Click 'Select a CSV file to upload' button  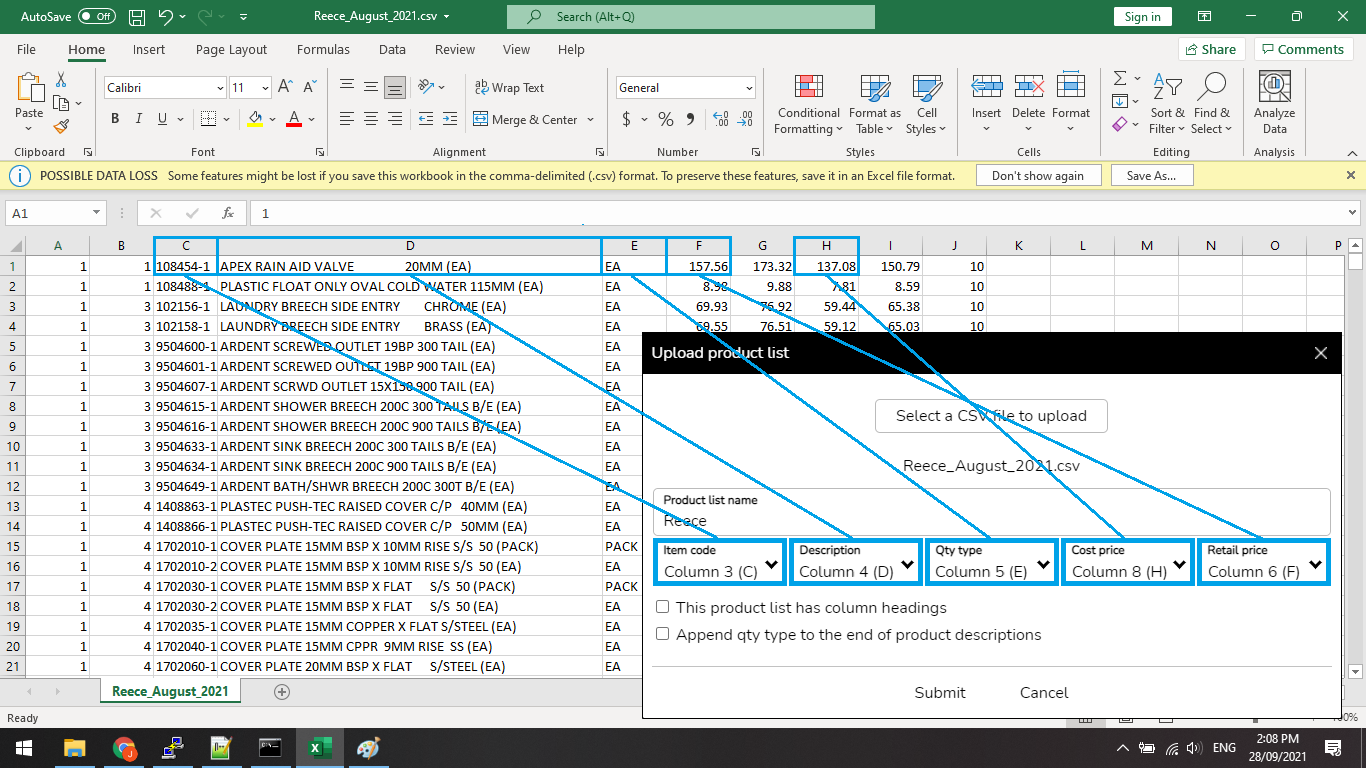click(x=991, y=416)
